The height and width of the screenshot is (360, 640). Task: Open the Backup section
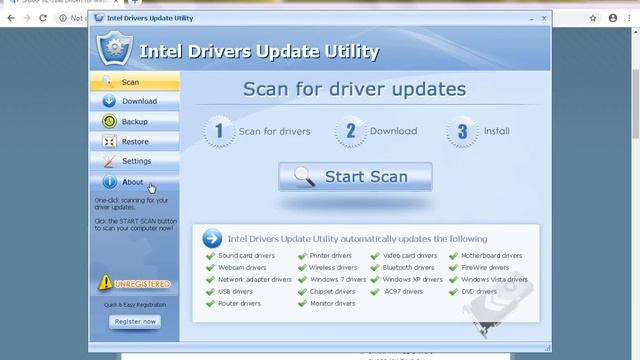[134, 122]
